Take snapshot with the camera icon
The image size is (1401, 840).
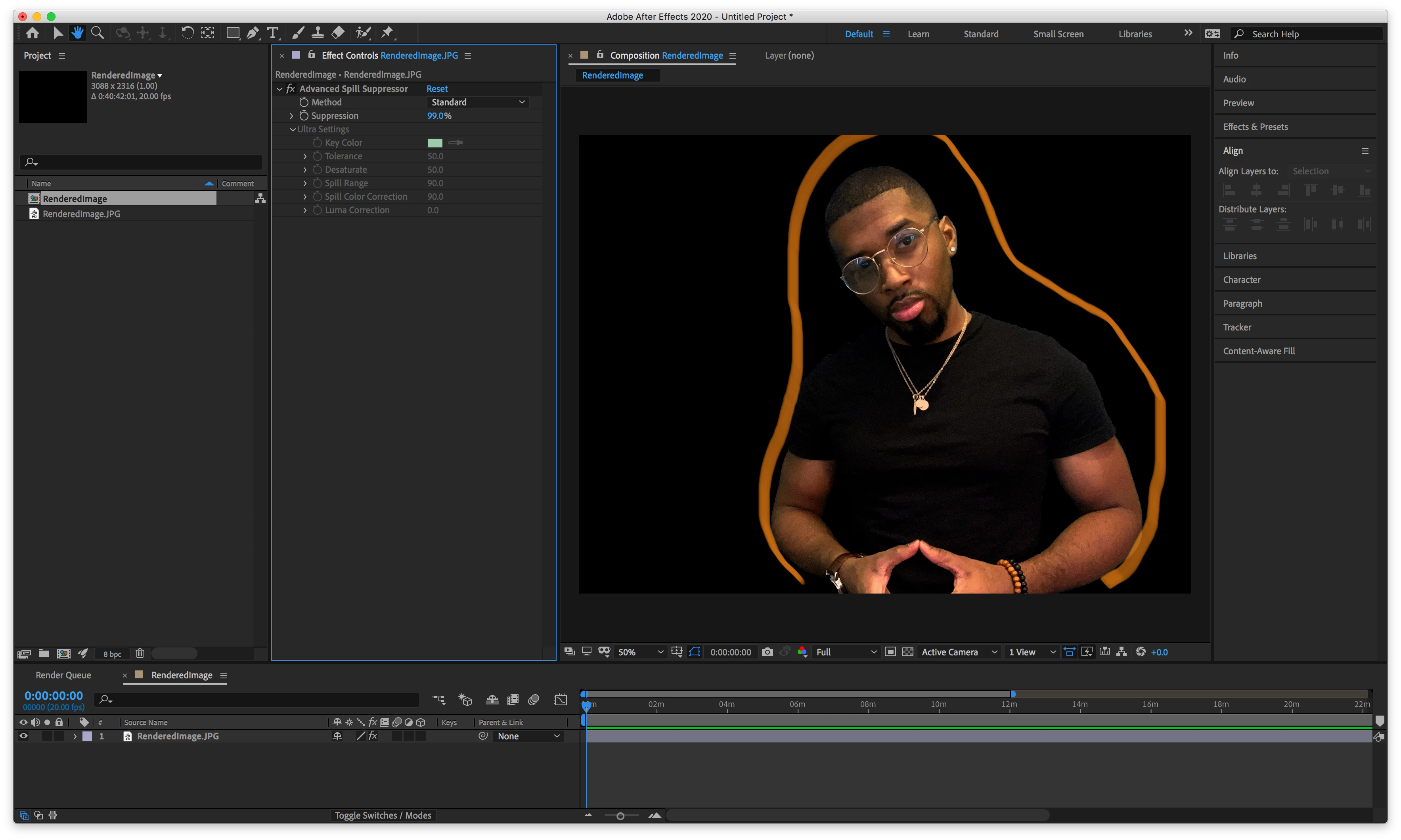click(767, 652)
